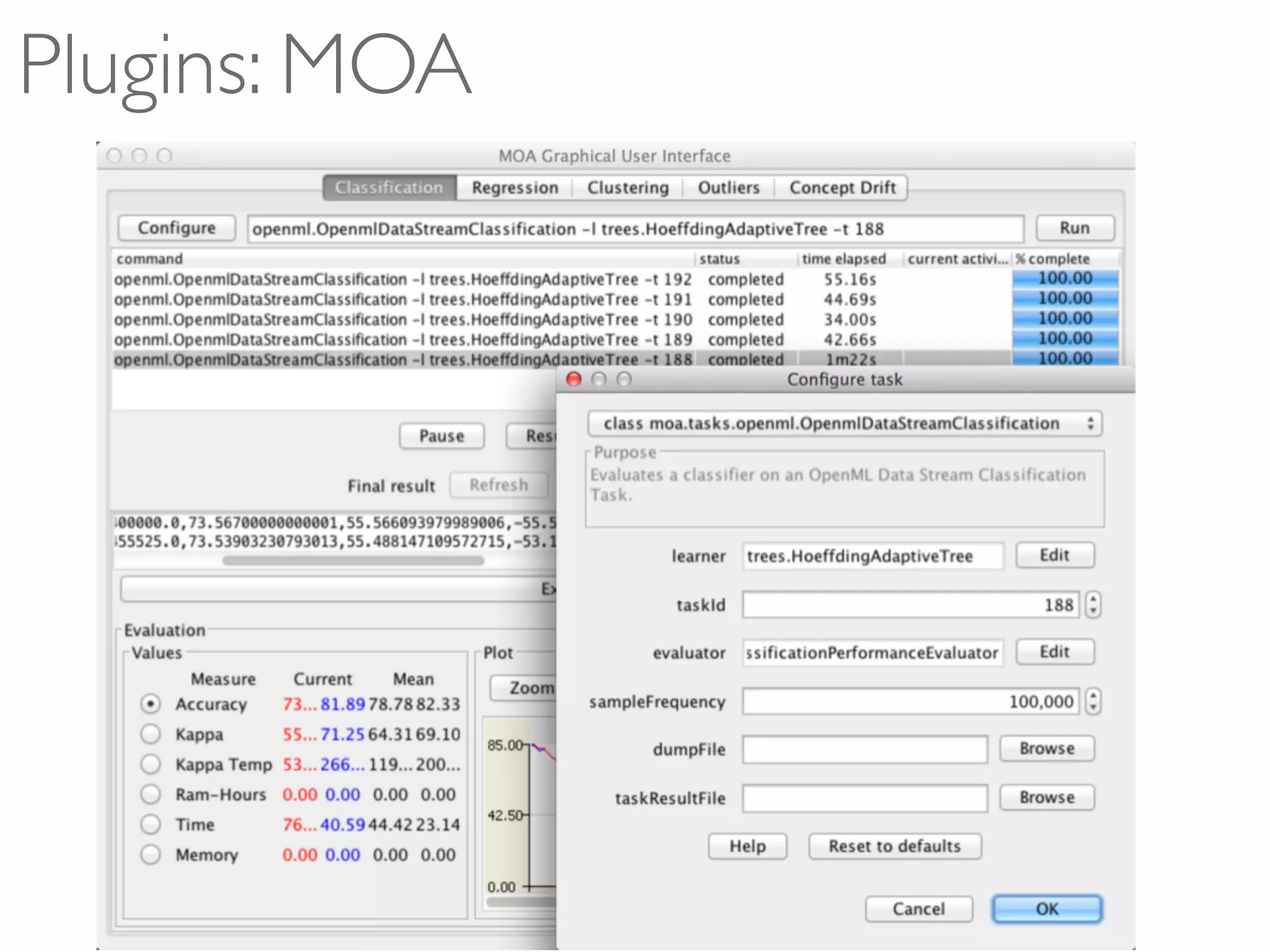Viewport: 1270px width, 952px height.
Task: Increase taskId with the stepper up arrow
Action: [1093, 598]
